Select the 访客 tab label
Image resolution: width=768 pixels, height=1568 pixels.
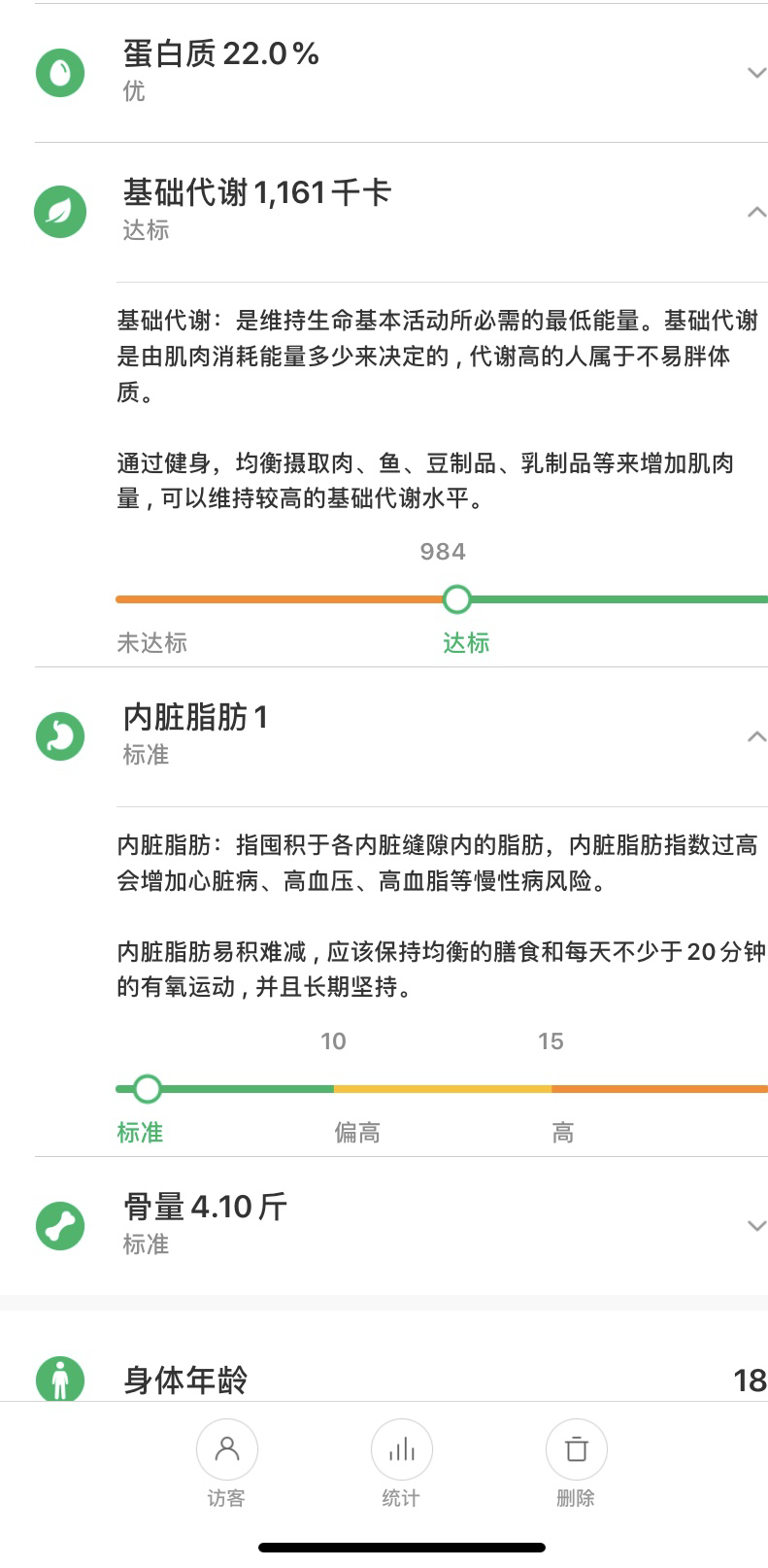coord(226,1498)
